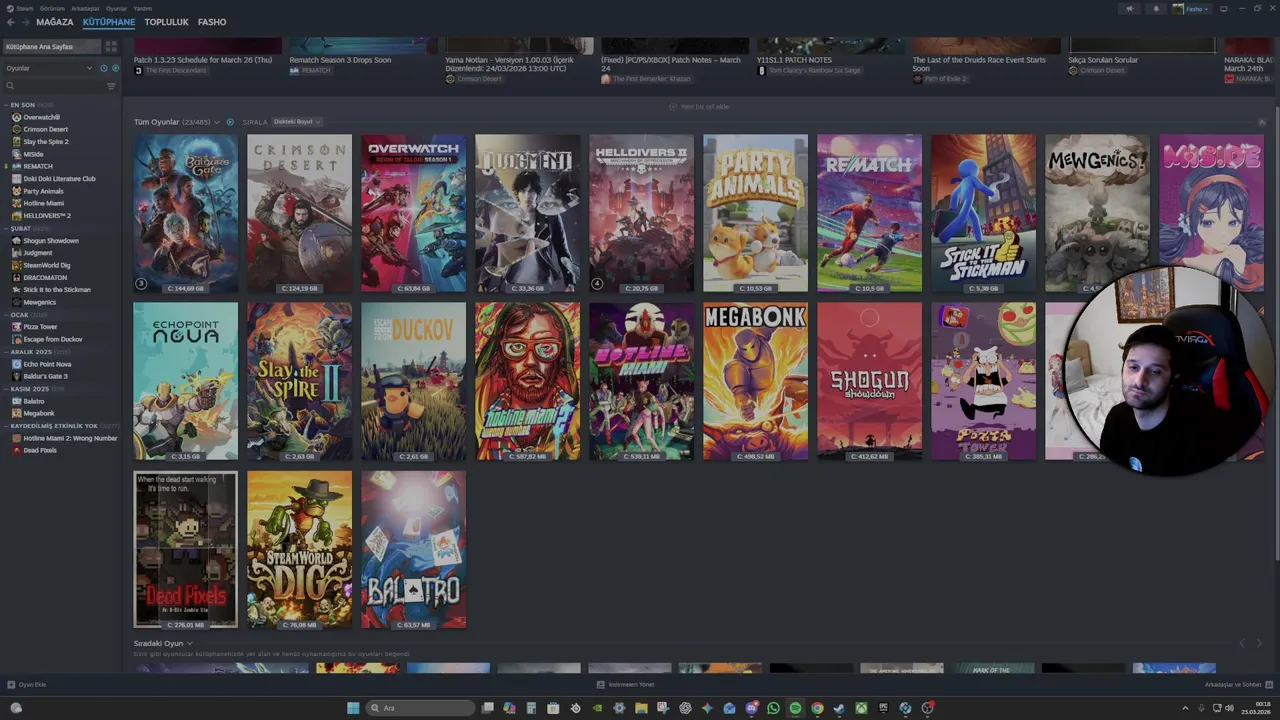Expand the Sıradaki Oyun shelf chevron
Viewport: 1280px width, 720px height.
point(190,644)
